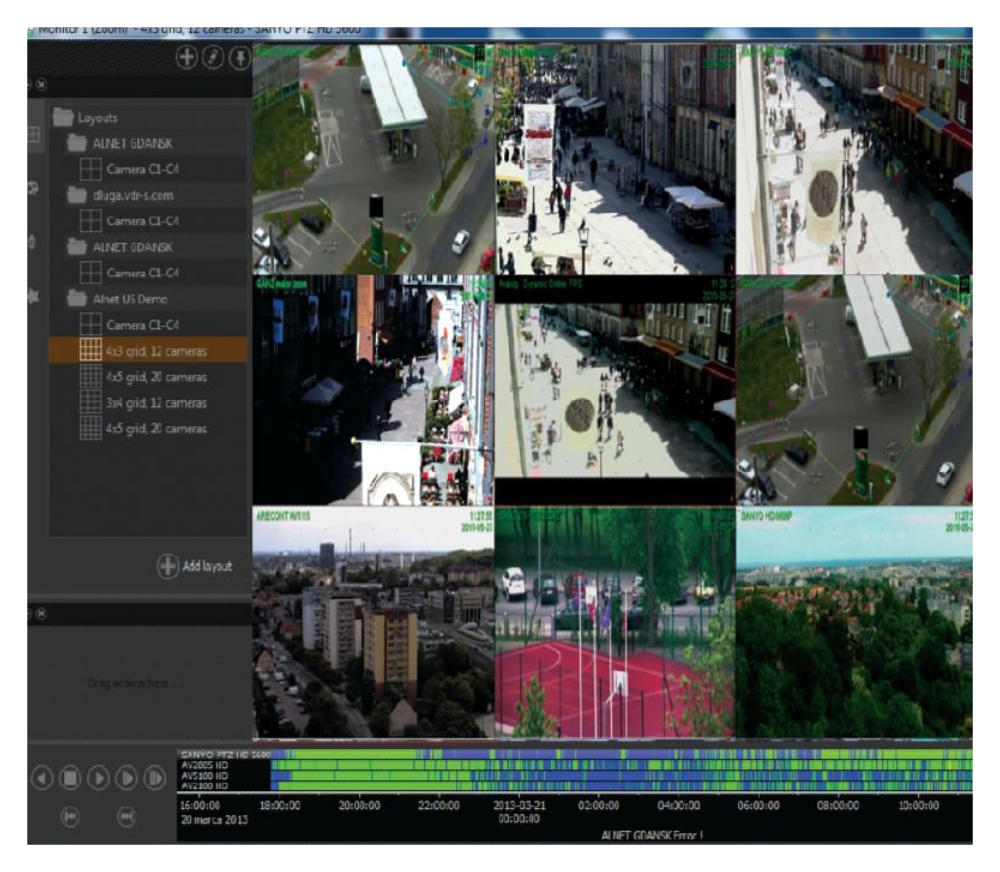Image resolution: width=1000 pixels, height=872 pixels.
Task: Jump to next recording with skip-forward icon
Action: pos(127,817)
